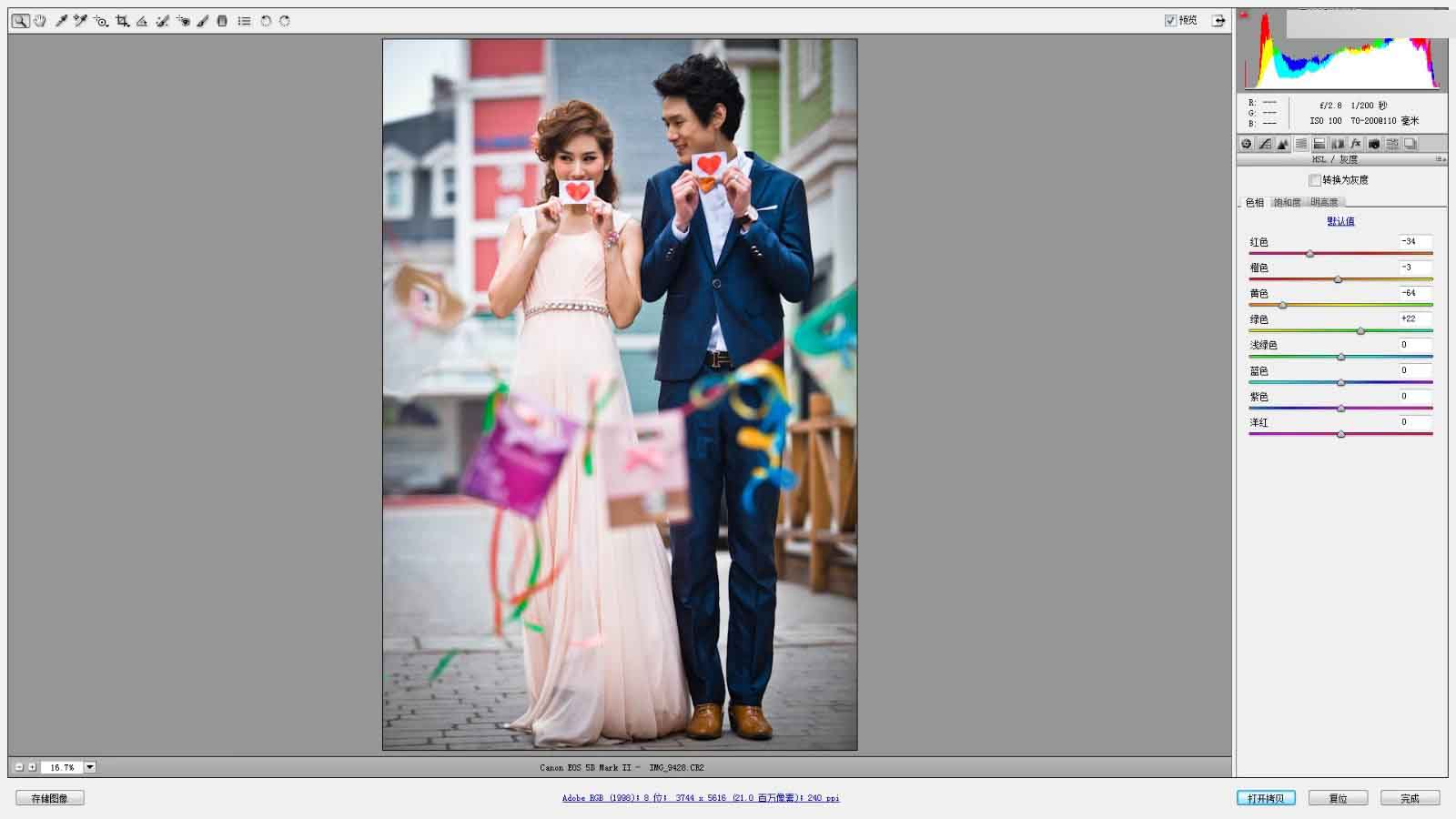Click the 黄色 value field showing -64
Viewport: 1456px width, 819px height.
tap(1416, 293)
